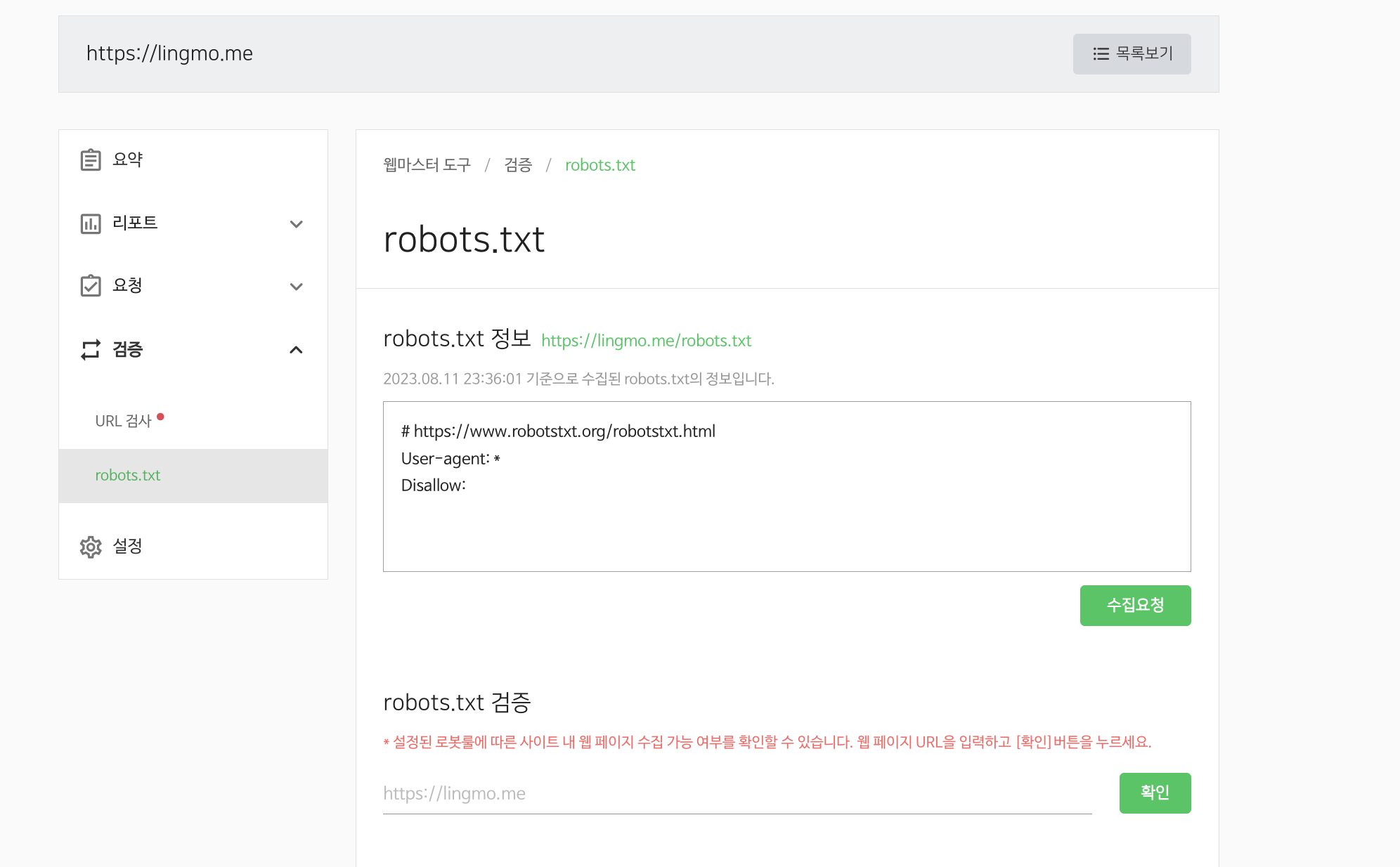The width and height of the screenshot is (1400, 867).
Task: Go to 웹마스터 도구 breadcrumb
Action: pos(427,165)
